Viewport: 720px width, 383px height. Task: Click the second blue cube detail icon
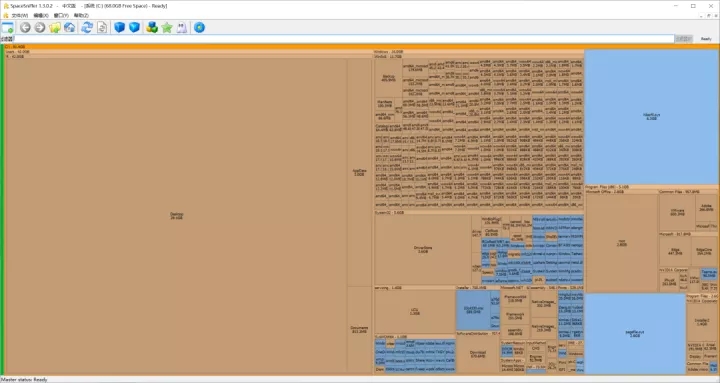(134, 28)
